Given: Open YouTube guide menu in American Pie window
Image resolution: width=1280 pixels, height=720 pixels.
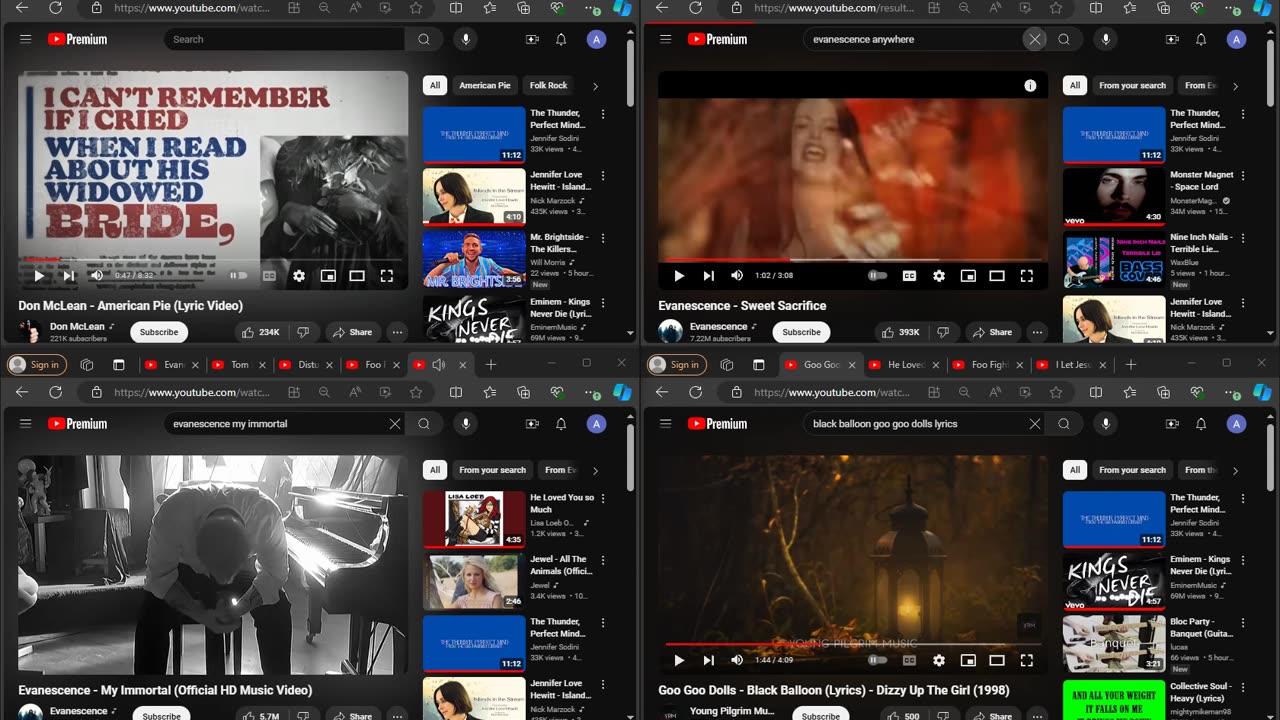Looking at the screenshot, I should 26,39.
